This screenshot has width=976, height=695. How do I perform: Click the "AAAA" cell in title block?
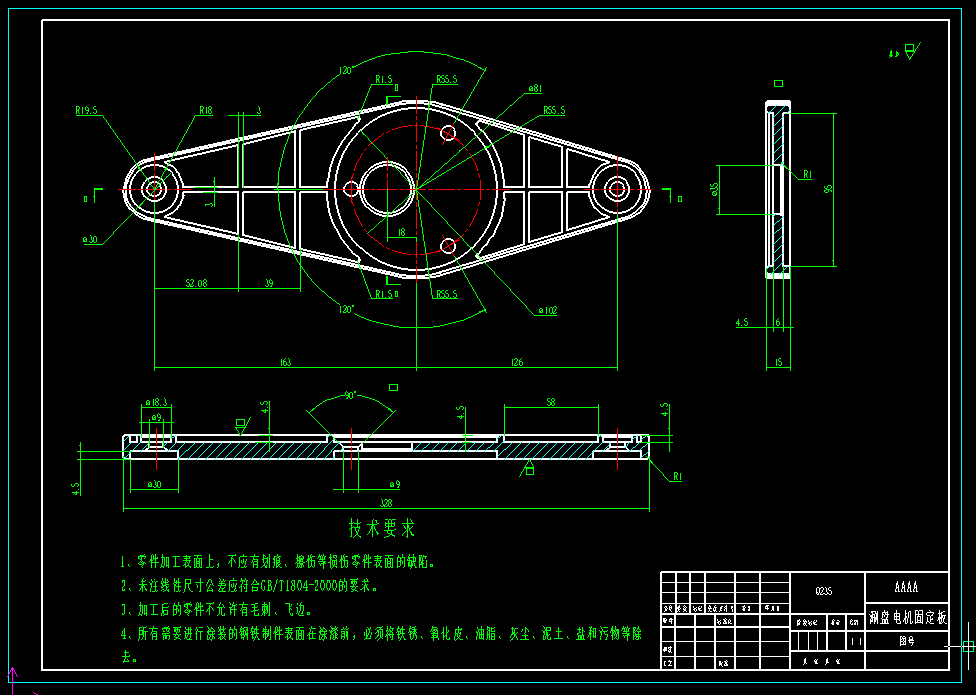[906, 587]
